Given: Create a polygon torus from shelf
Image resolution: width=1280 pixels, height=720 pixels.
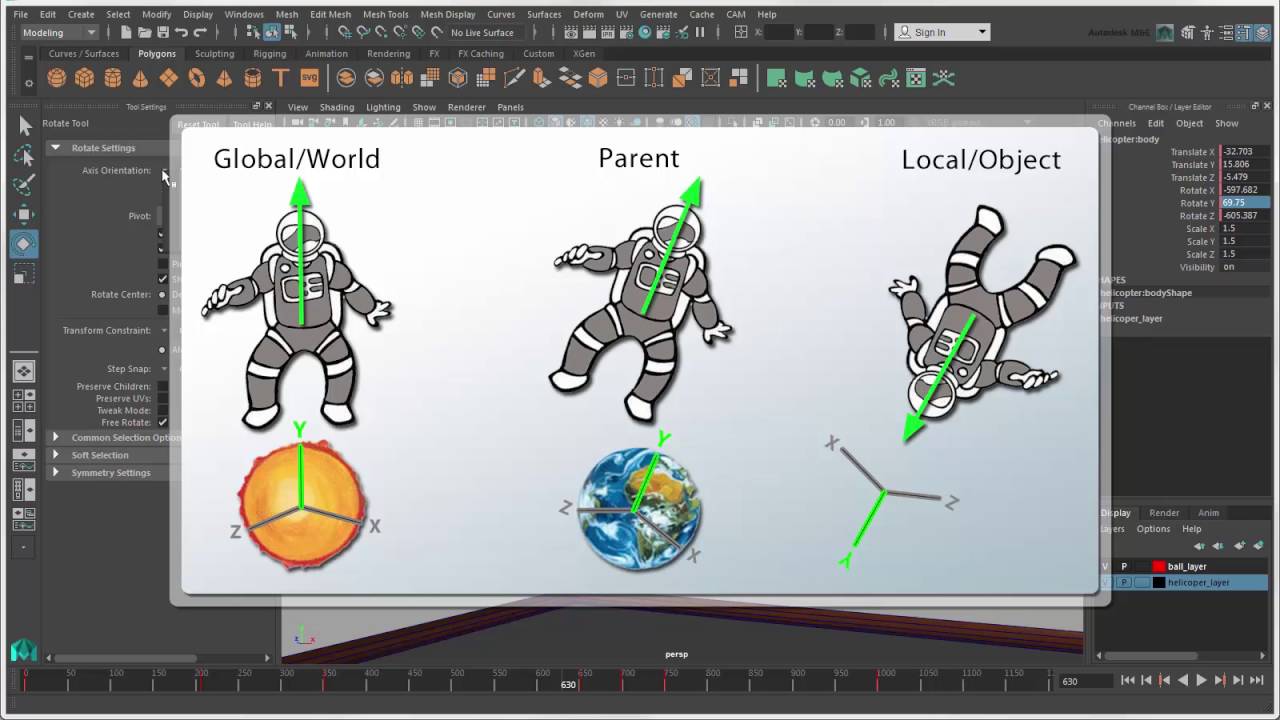Looking at the screenshot, I should (x=197, y=78).
